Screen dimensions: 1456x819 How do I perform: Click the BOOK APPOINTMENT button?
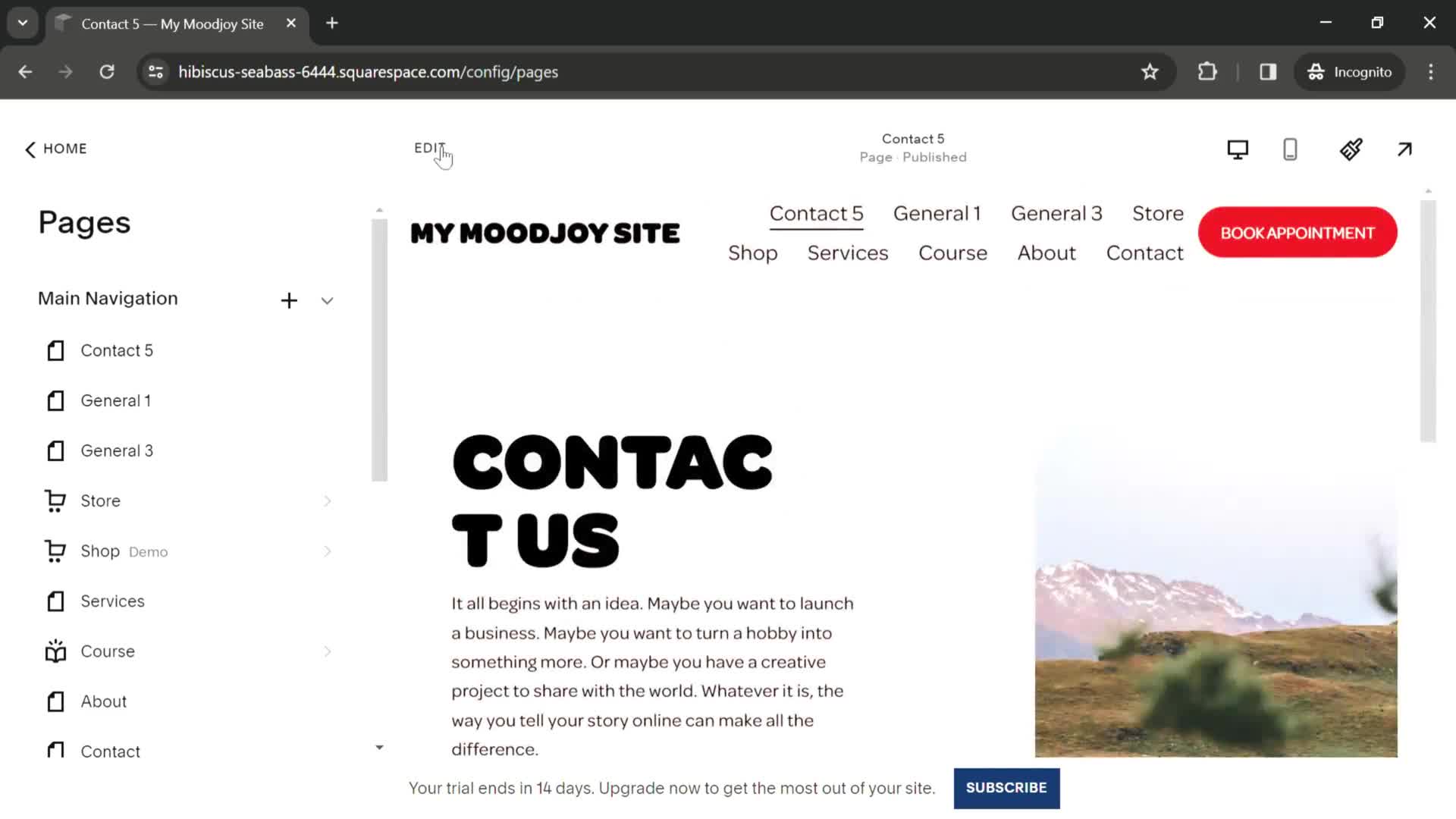click(x=1297, y=232)
